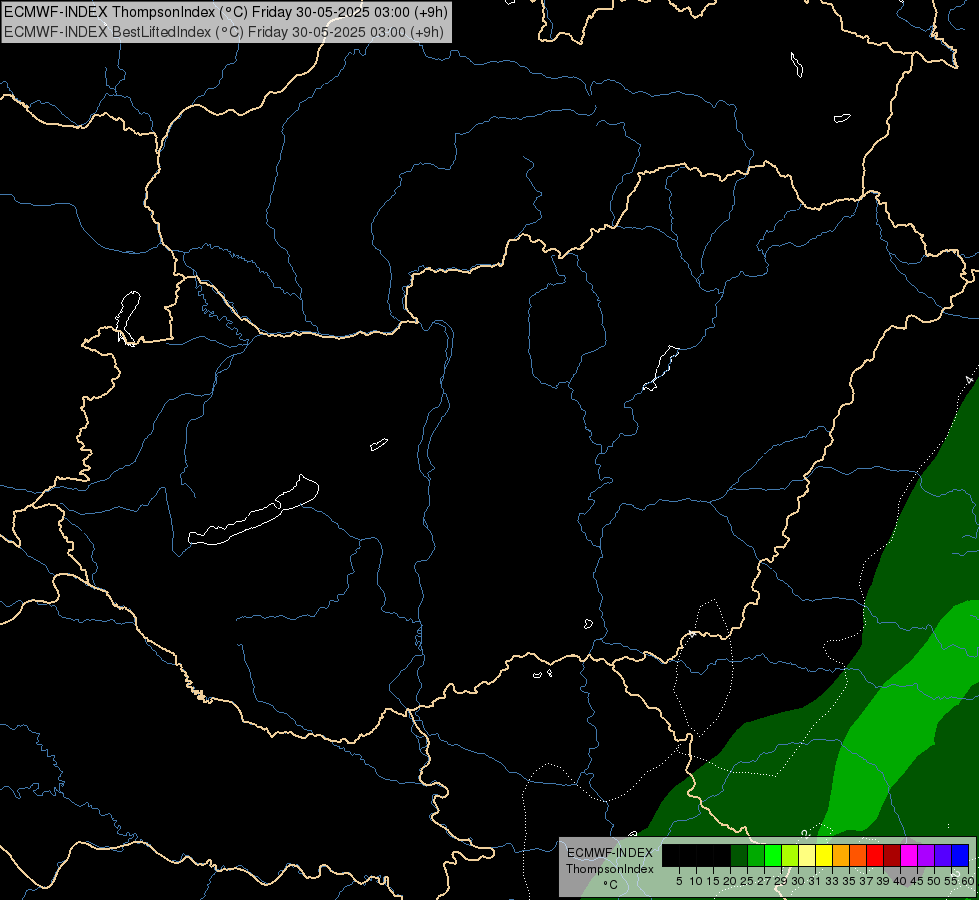Pick the magenta 40-45 legend swatch
Viewport: 979px width, 900px height.
(x=909, y=855)
